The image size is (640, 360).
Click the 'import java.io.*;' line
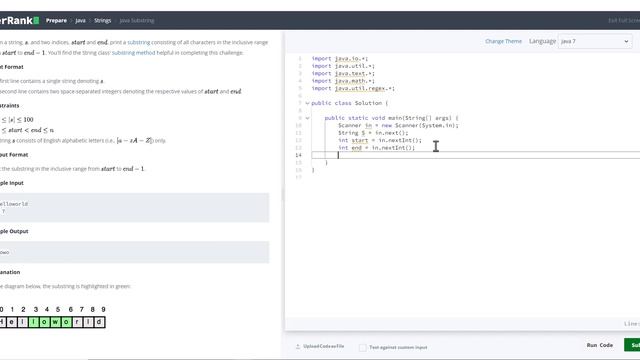[340, 58]
